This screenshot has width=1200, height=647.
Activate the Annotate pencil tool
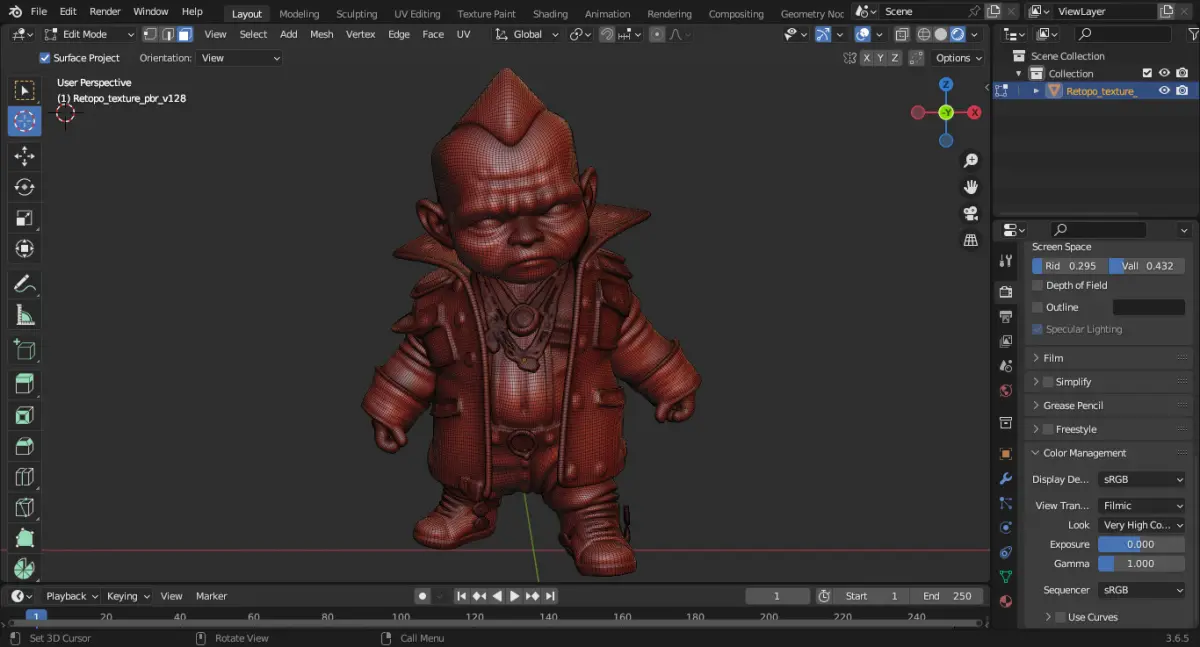point(25,285)
